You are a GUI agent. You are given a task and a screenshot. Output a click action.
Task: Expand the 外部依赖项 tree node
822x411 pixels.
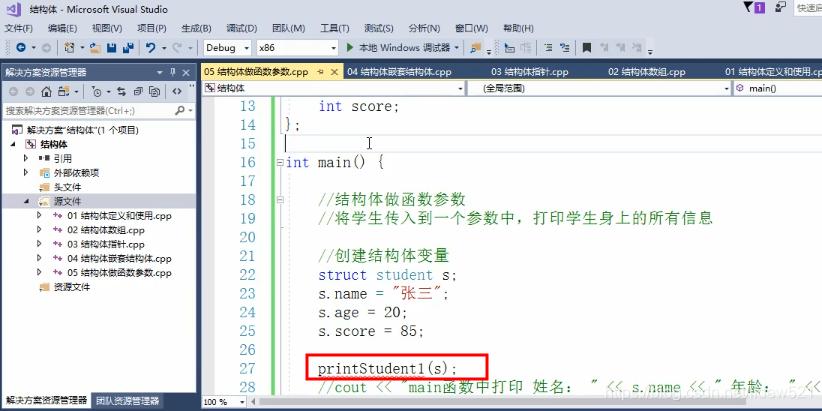point(26,172)
